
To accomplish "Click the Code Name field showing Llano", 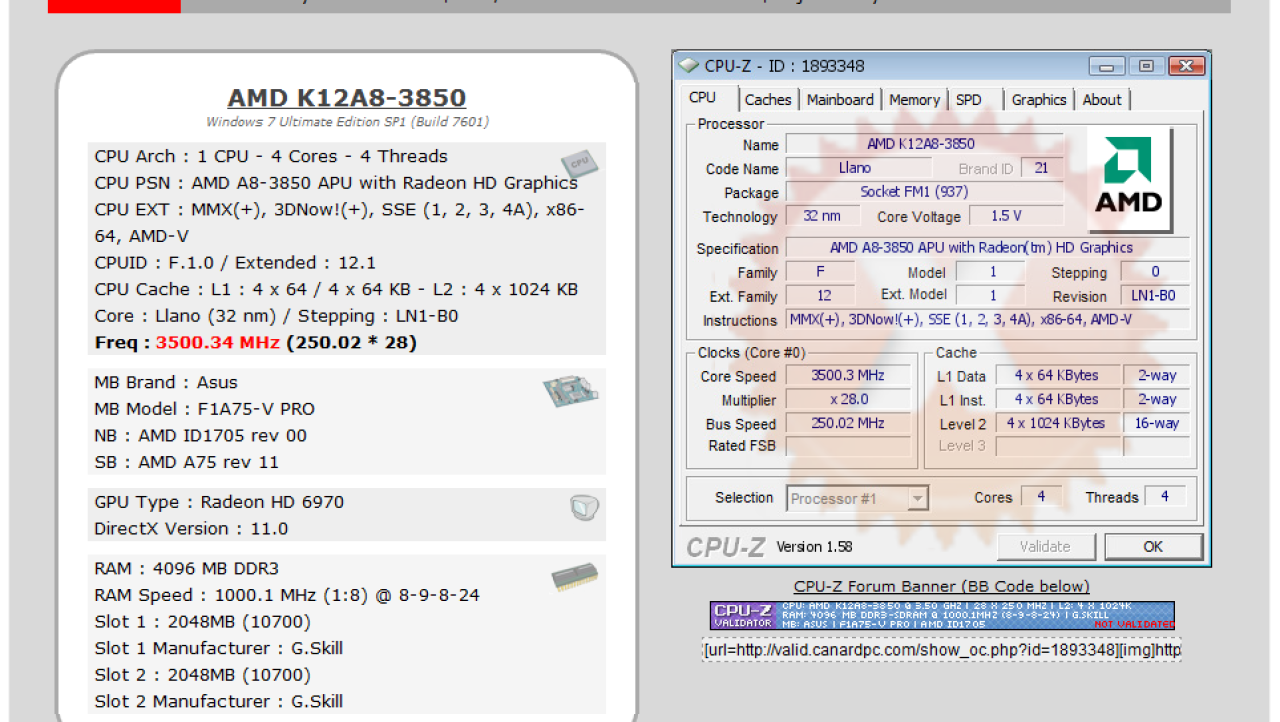I will coord(858,168).
